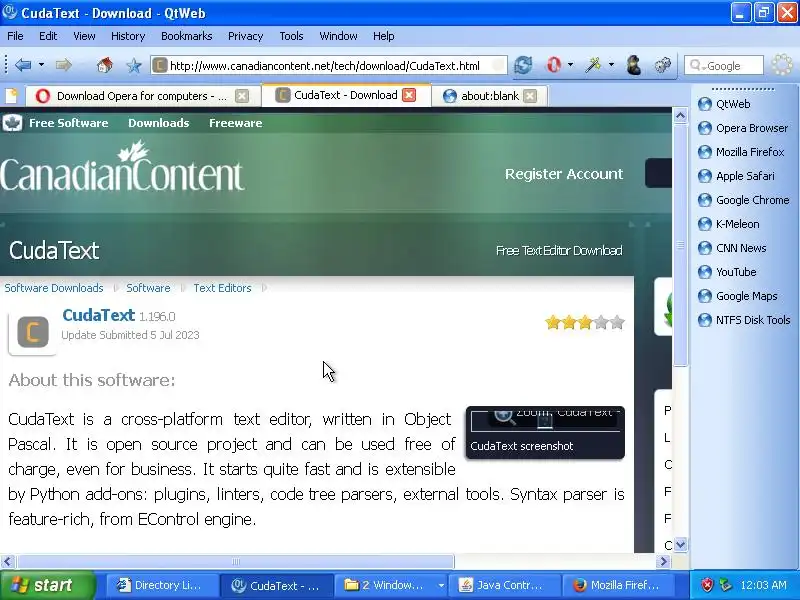
Task: Open the K-Meleon bookmark
Action: pyautogui.click(x=728, y=224)
